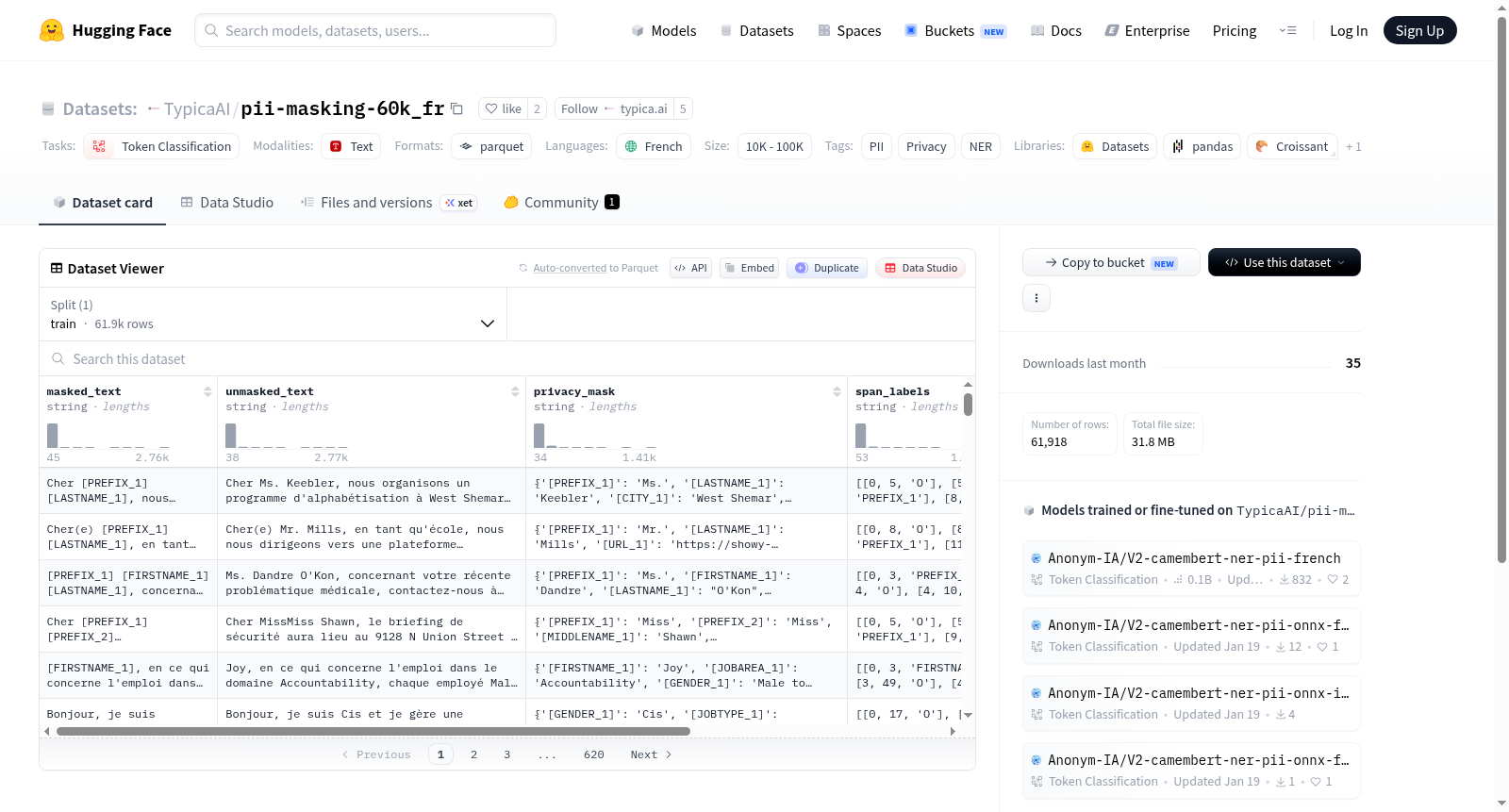Open the three-dot more options menu
1509x812 pixels.
tap(1036, 298)
